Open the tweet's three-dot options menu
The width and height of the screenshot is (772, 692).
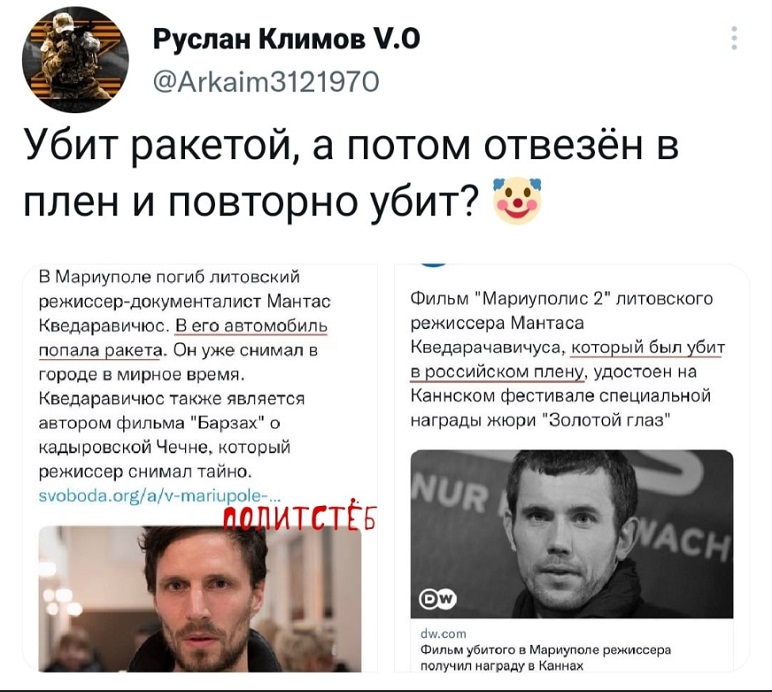(734, 38)
